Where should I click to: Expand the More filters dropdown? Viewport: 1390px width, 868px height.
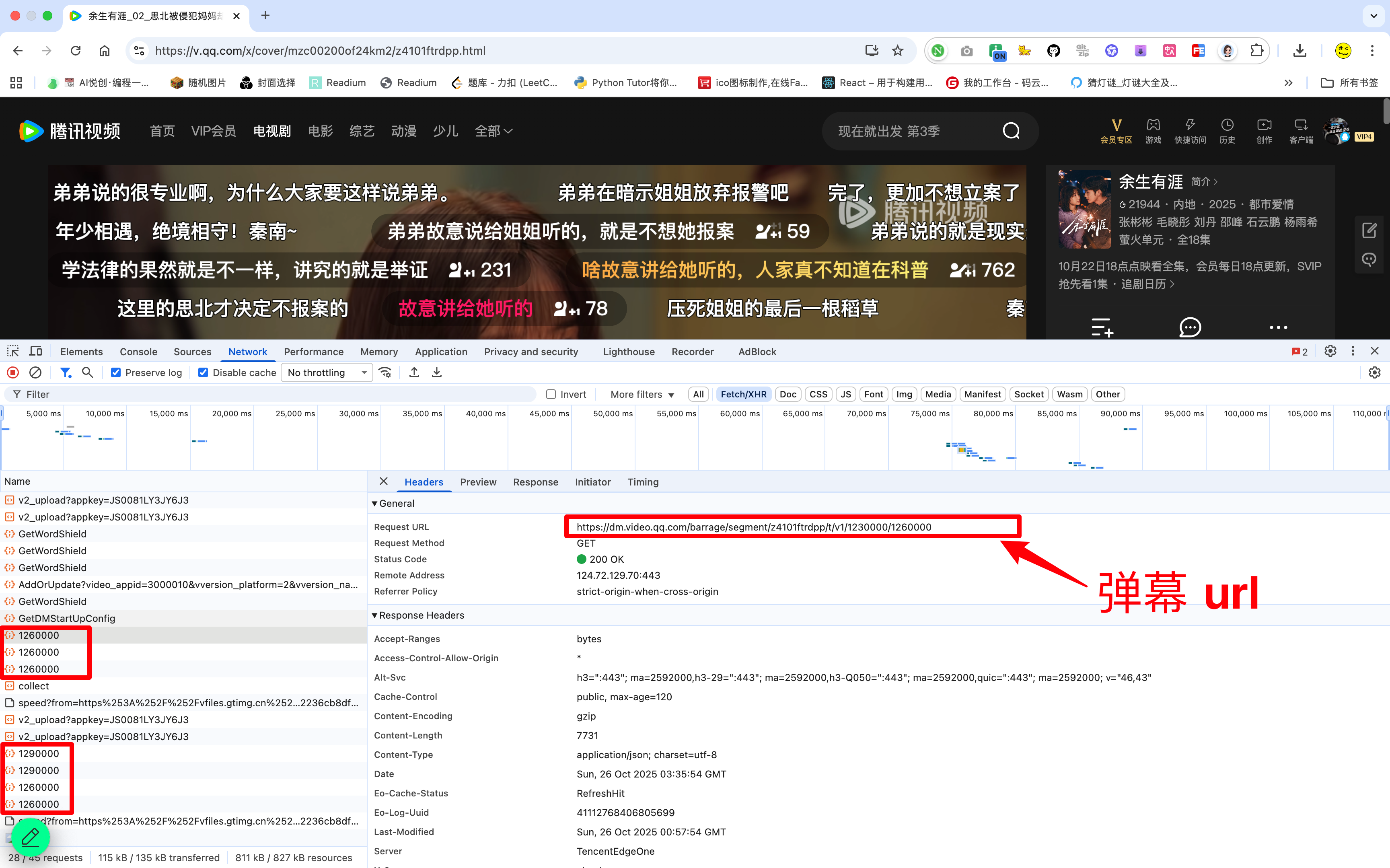(x=642, y=395)
